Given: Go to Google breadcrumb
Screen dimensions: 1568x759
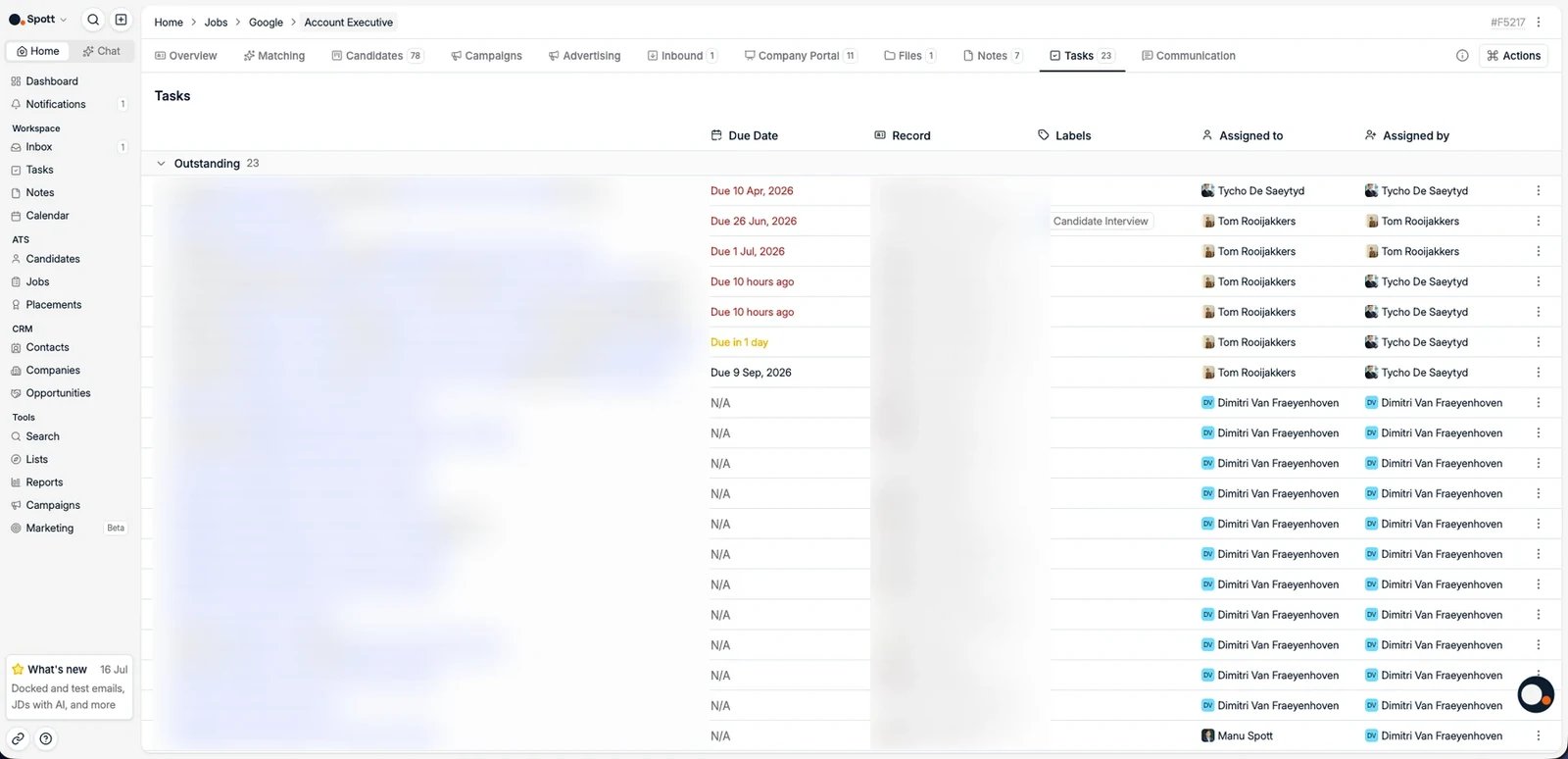Looking at the screenshot, I should click(x=266, y=23).
